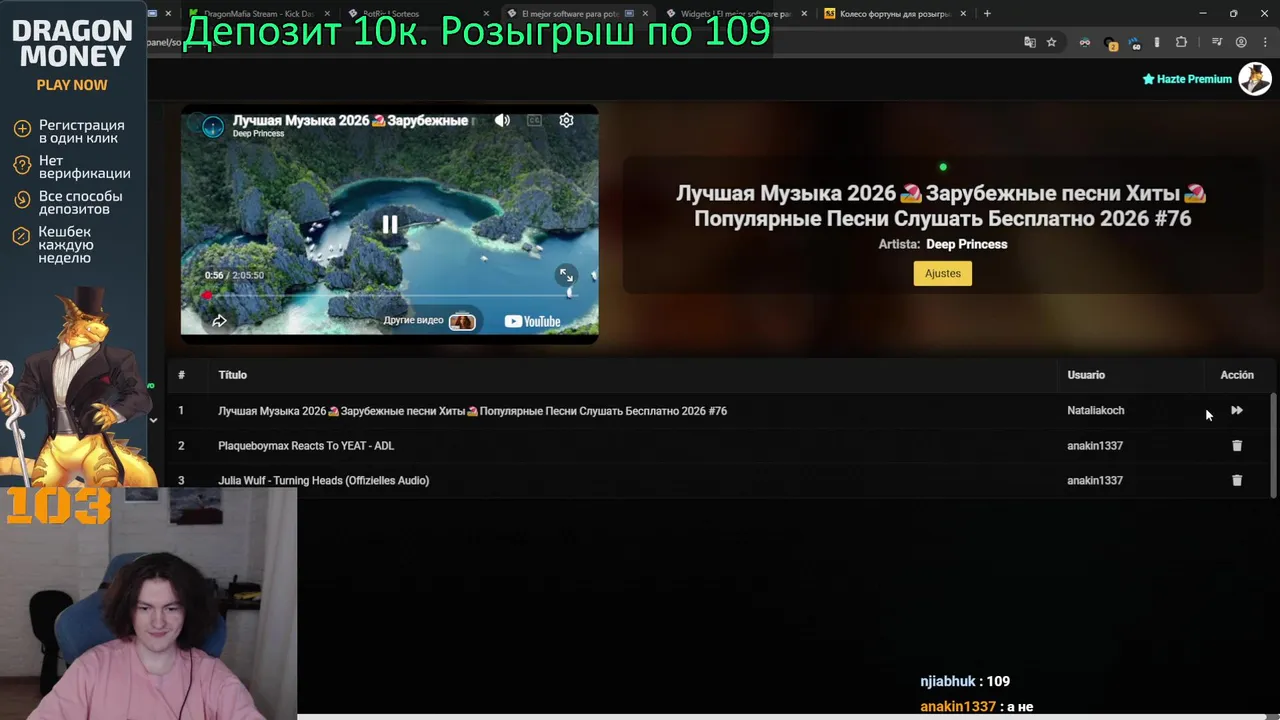
Task: Switch to DragonMafia Stream Kick tab
Action: point(258,14)
